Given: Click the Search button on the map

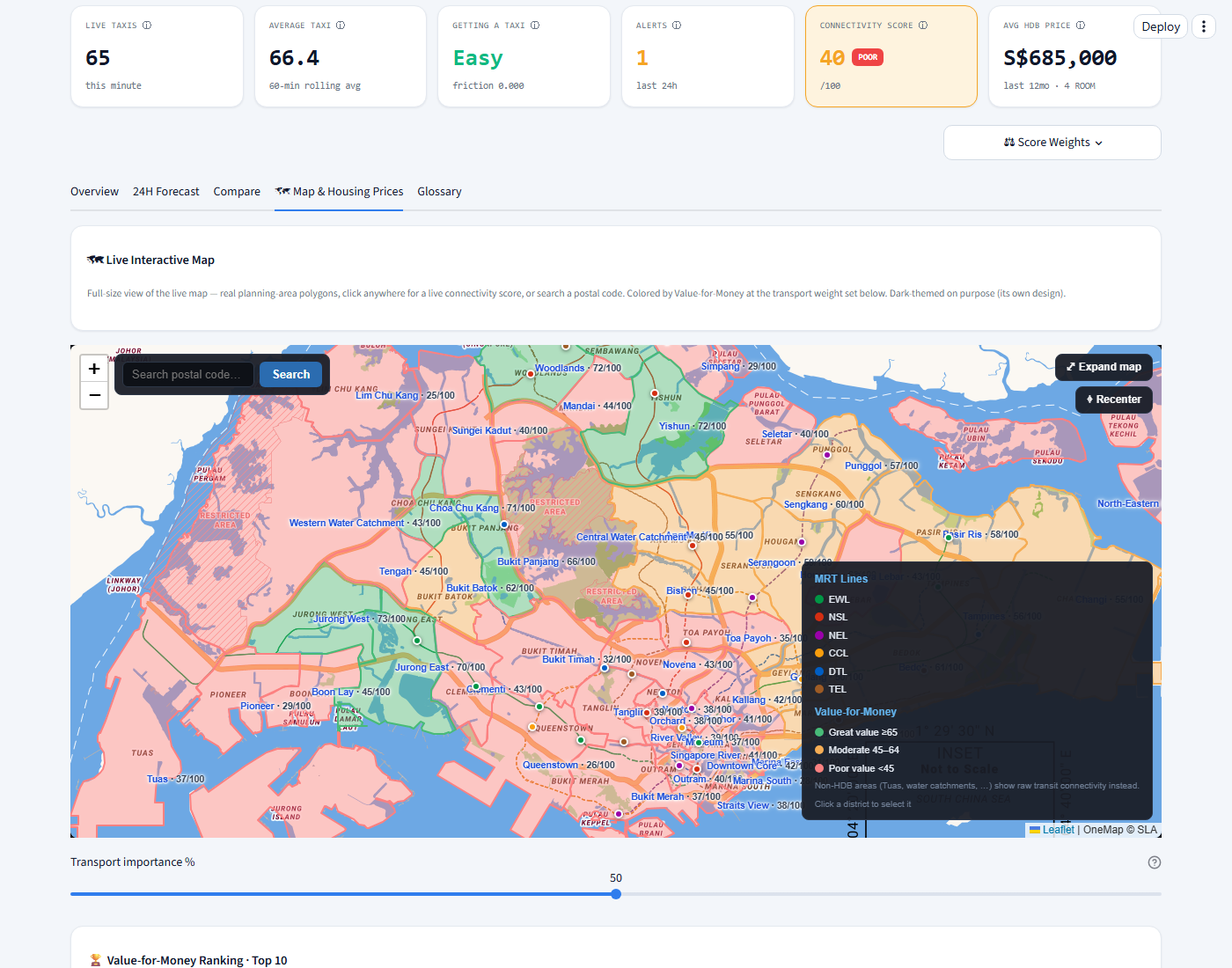Looking at the screenshot, I should pos(291,374).
